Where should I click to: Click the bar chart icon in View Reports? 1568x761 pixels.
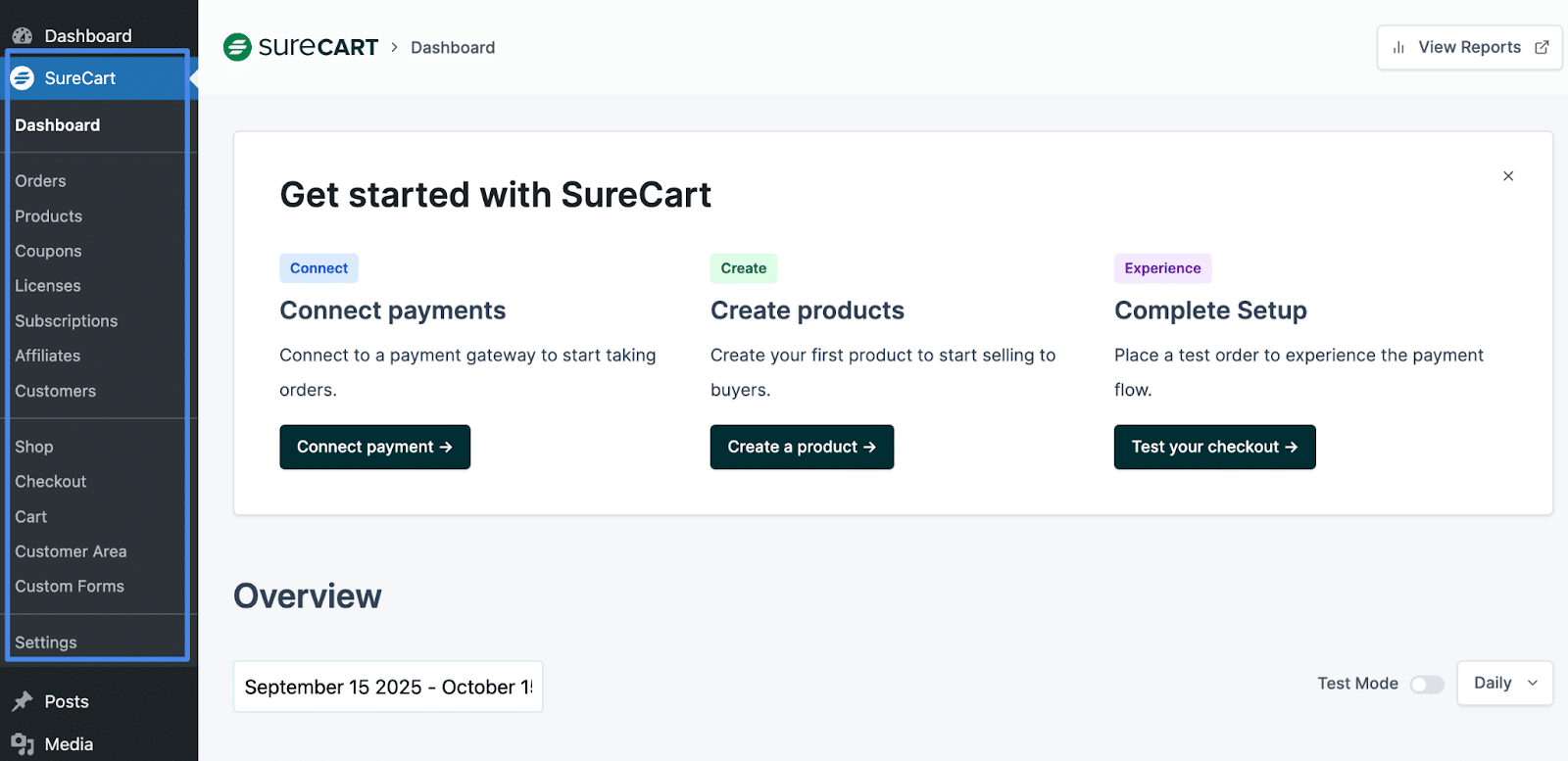click(x=1398, y=47)
